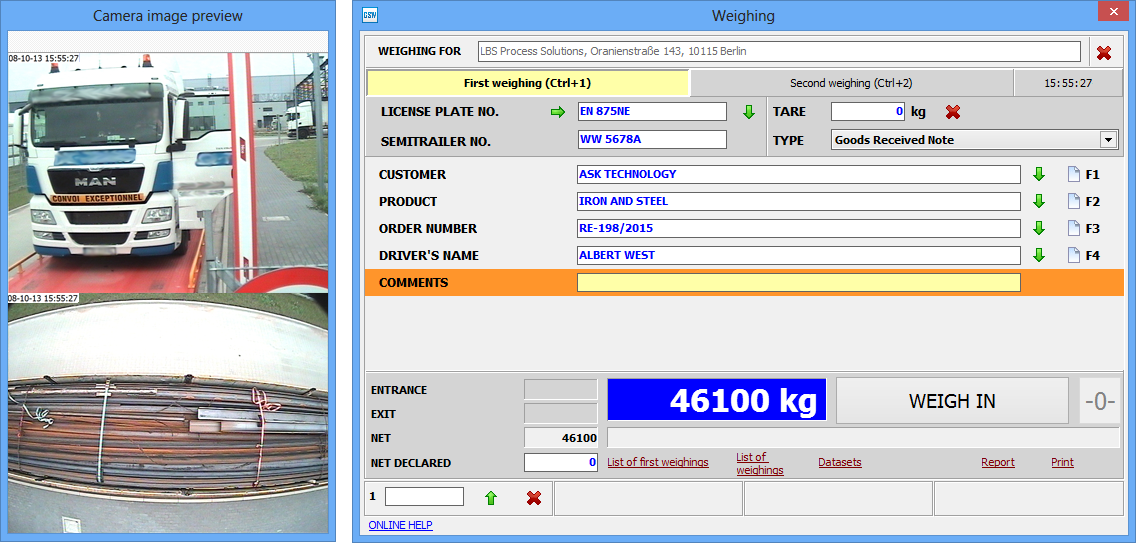
Task: Click the Net value 46100
Action: tap(561, 438)
